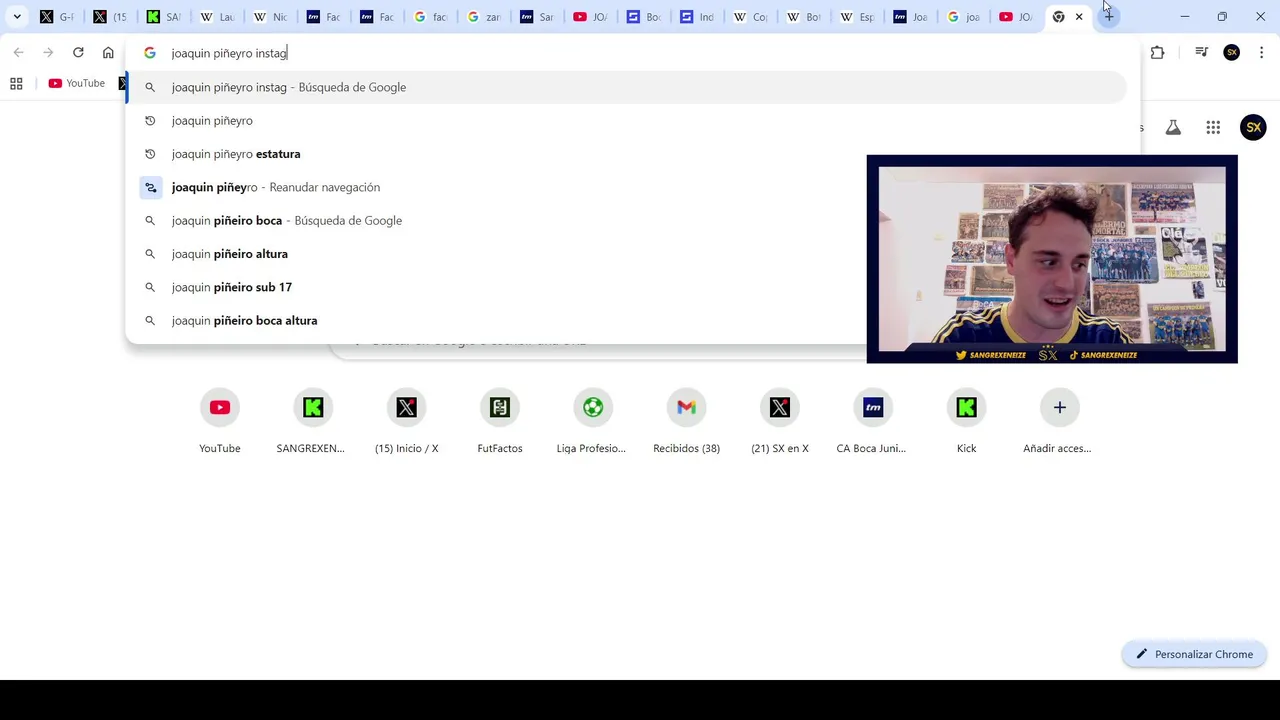Switch to the Google tab labeled 'joa'

click(964, 17)
